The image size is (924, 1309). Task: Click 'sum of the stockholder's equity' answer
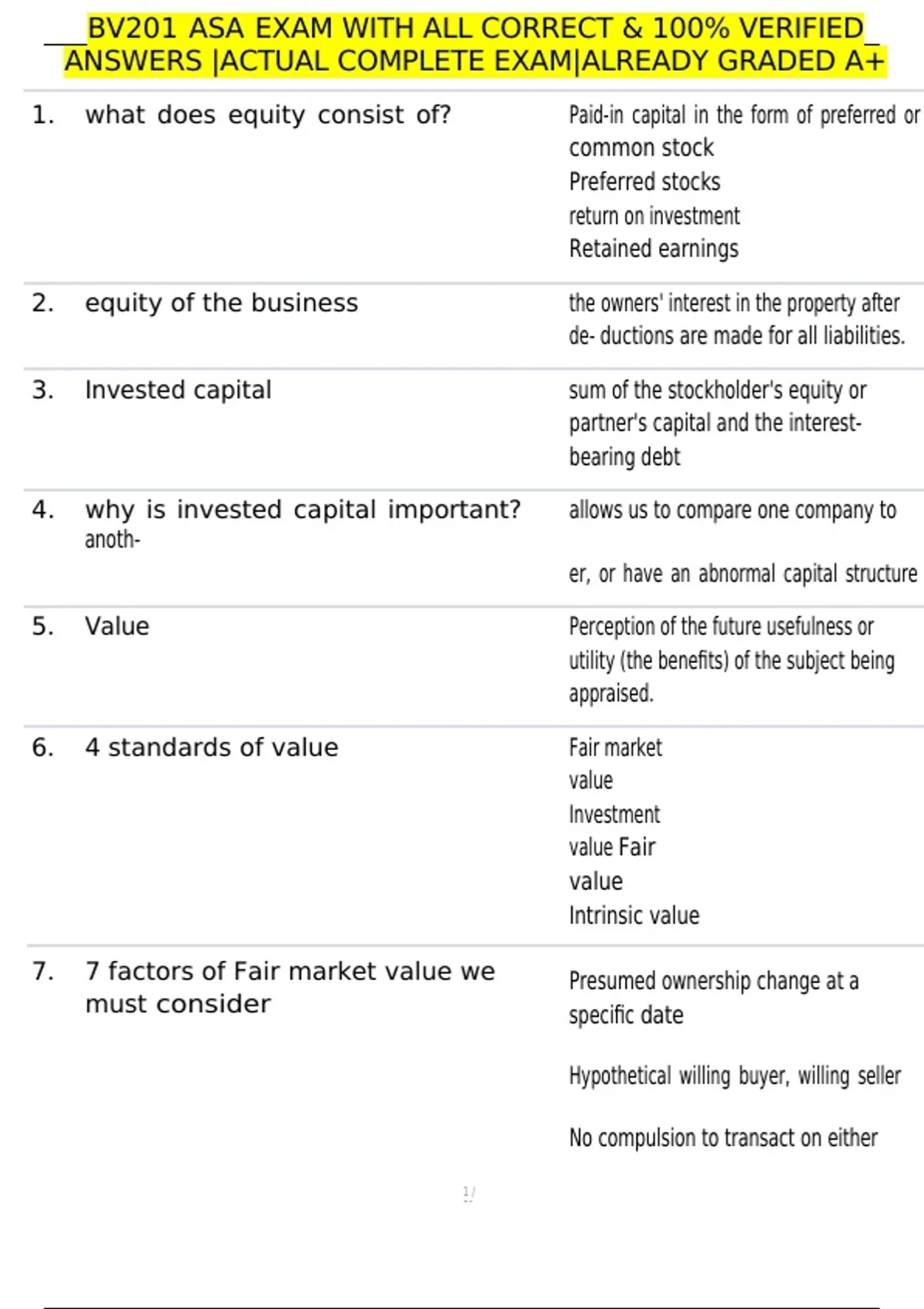point(717,390)
